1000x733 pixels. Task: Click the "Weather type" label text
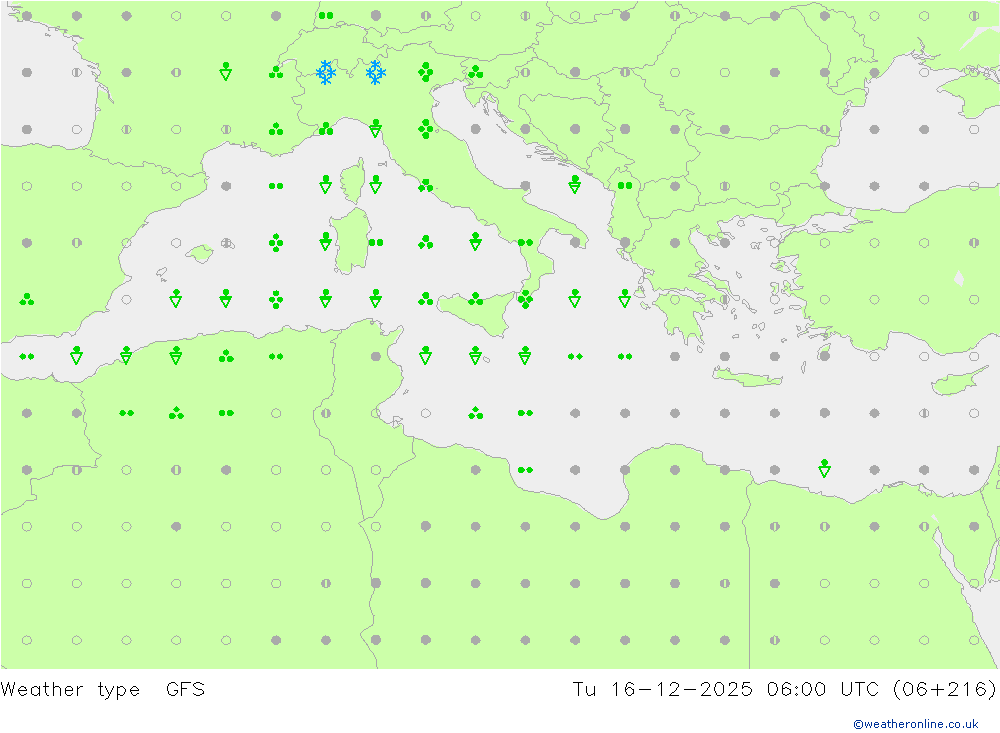70,690
